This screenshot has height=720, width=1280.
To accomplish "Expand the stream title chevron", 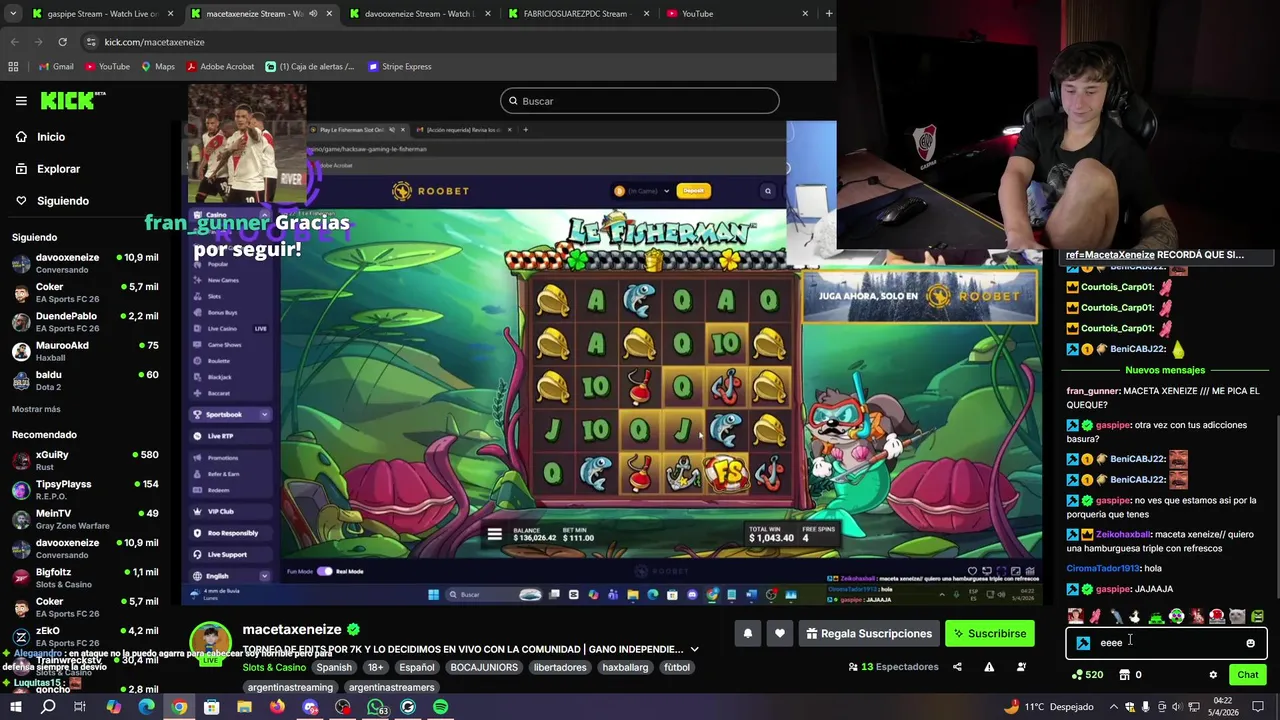I will pyautogui.click(x=694, y=649).
